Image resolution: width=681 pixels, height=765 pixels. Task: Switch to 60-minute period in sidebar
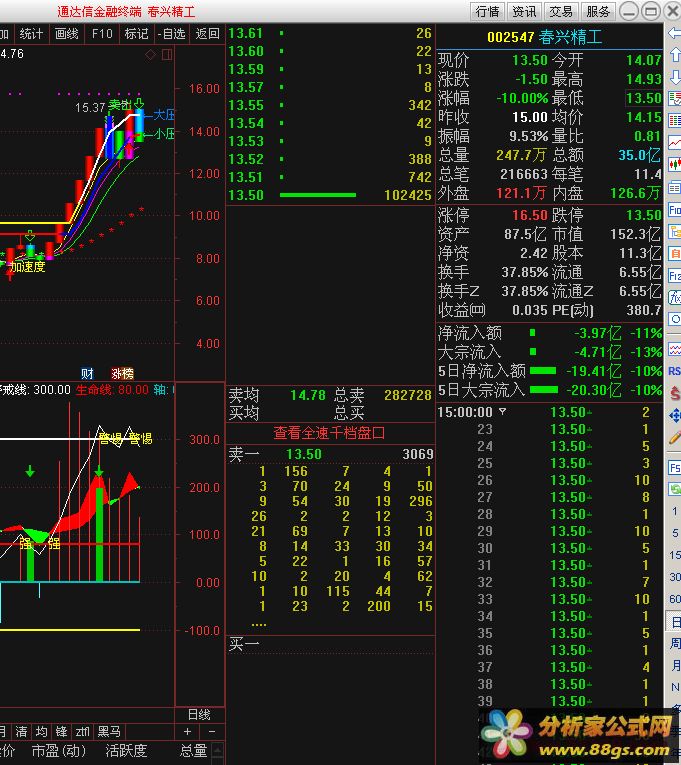[x=675, y=599]
